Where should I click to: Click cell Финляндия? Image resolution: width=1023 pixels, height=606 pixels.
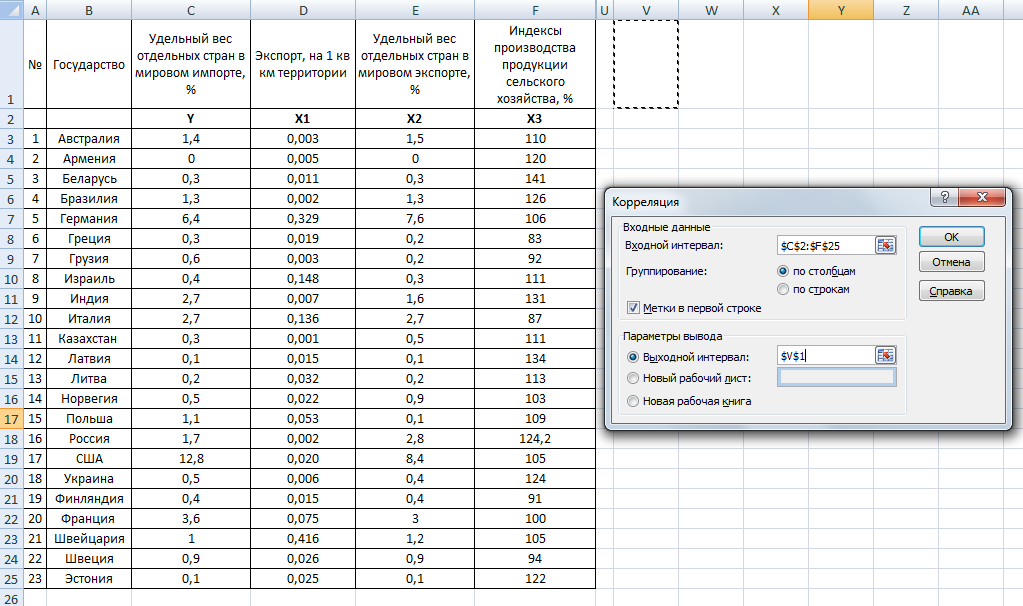point(89,498)
